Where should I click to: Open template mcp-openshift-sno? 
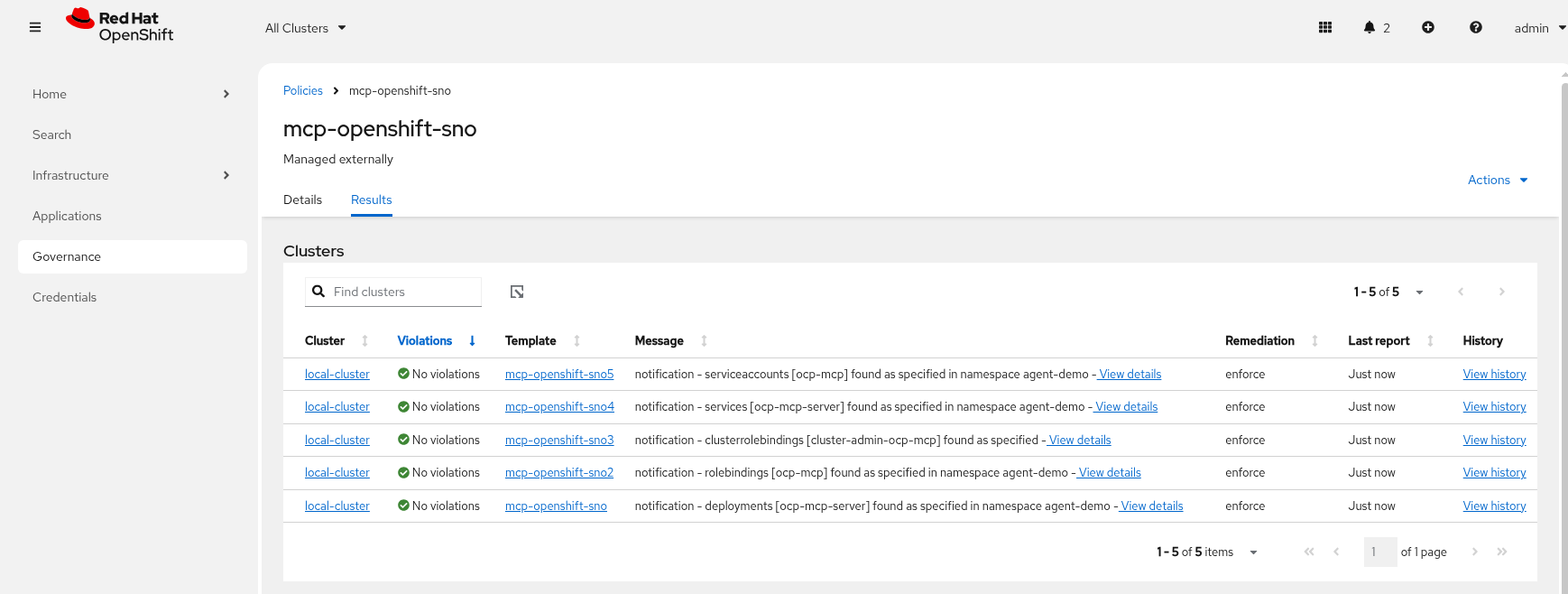pos(556,506)
